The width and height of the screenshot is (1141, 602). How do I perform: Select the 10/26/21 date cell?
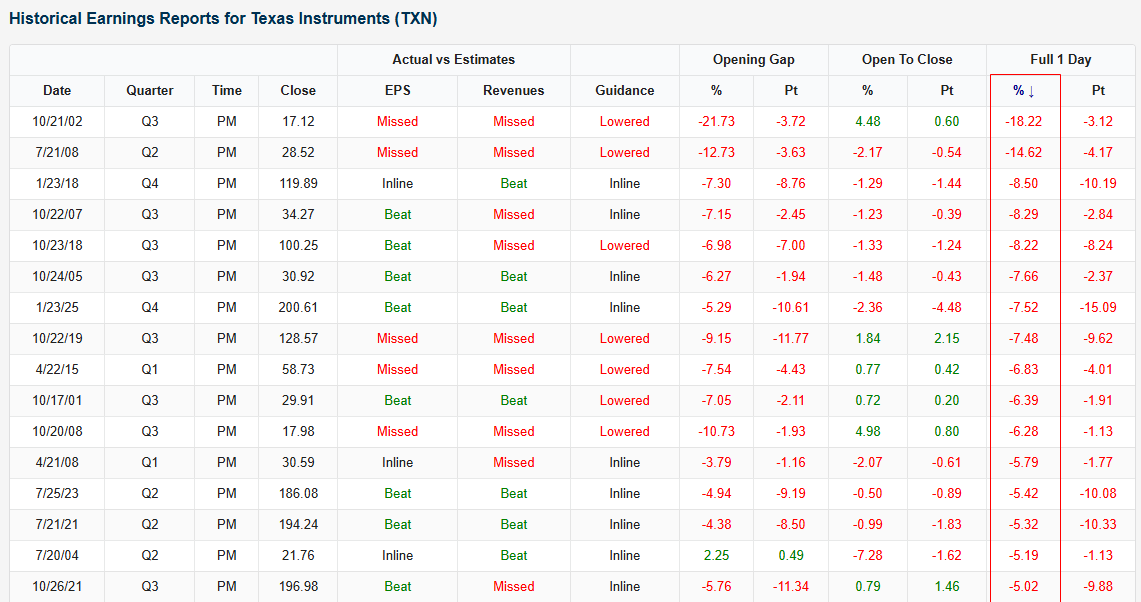click(57, 586)
